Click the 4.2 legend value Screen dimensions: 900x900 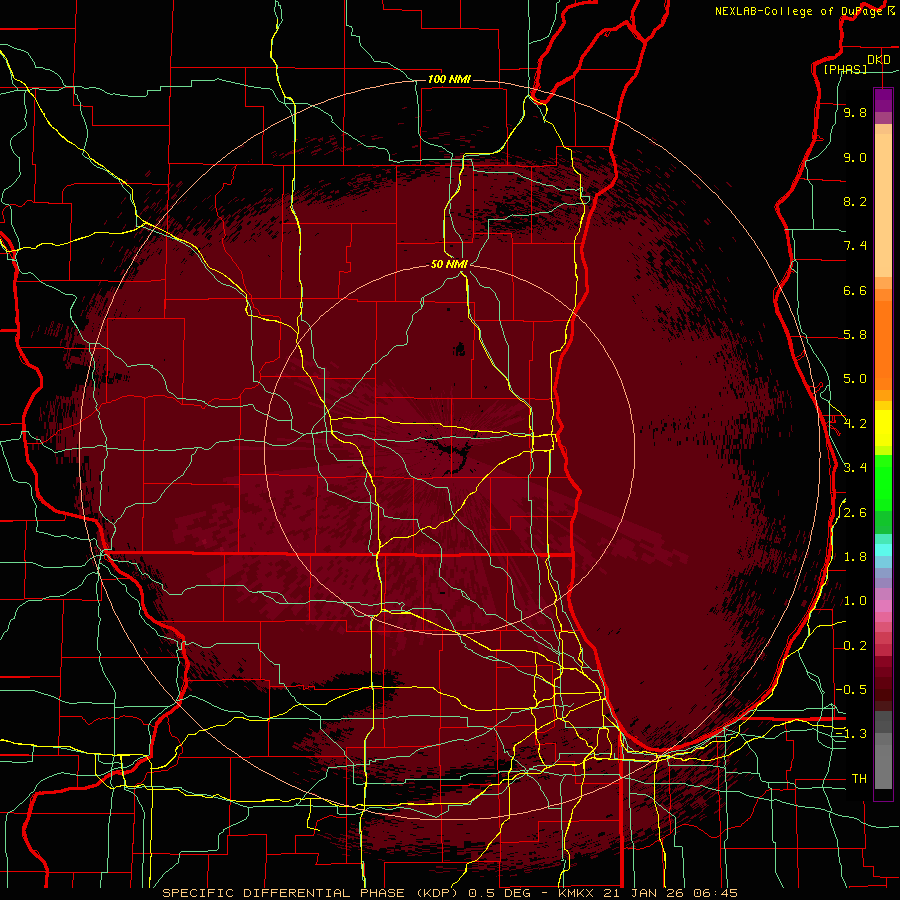pyautogui.click(x=855, y=424)
